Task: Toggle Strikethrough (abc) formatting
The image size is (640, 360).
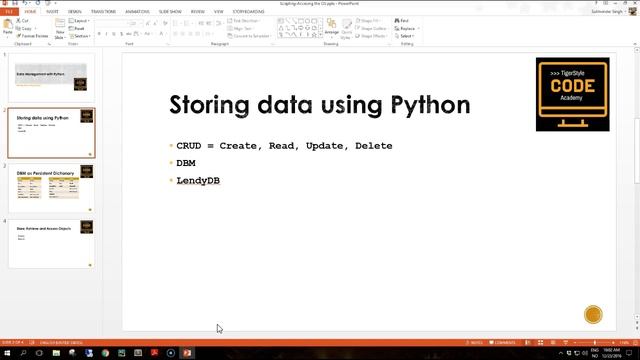Action: (x=129, y=33)
